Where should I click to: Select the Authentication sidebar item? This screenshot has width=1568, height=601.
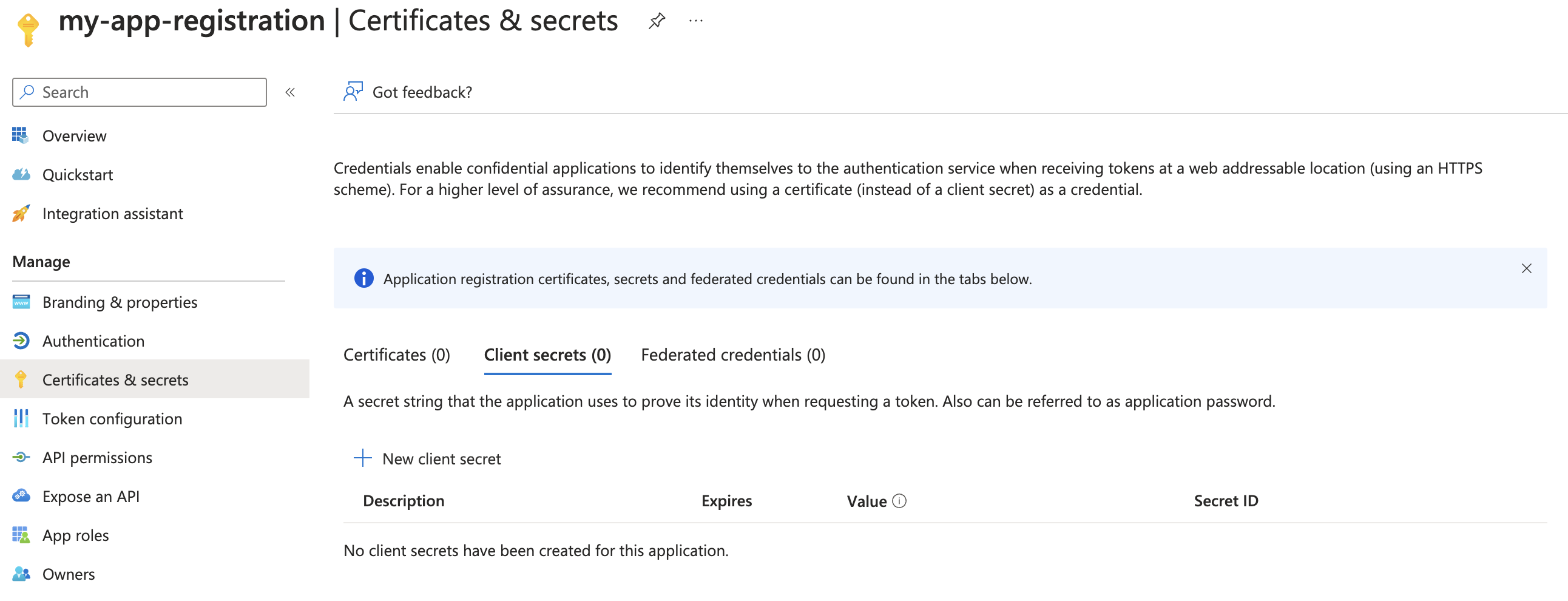point(92,341)
